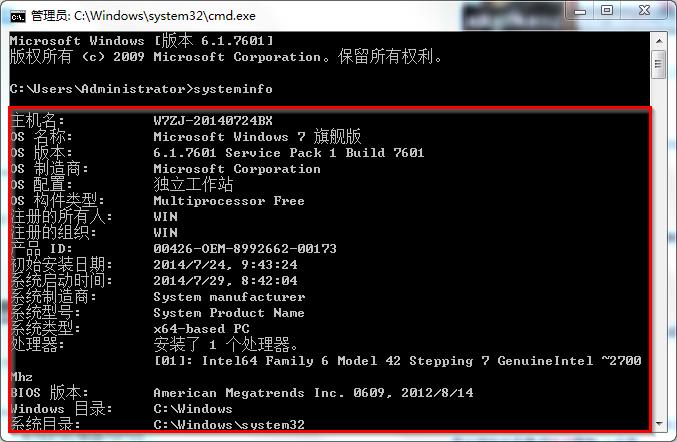Close the cmd.exe window
The image size is (677, 442).
(x=644, y=11)
